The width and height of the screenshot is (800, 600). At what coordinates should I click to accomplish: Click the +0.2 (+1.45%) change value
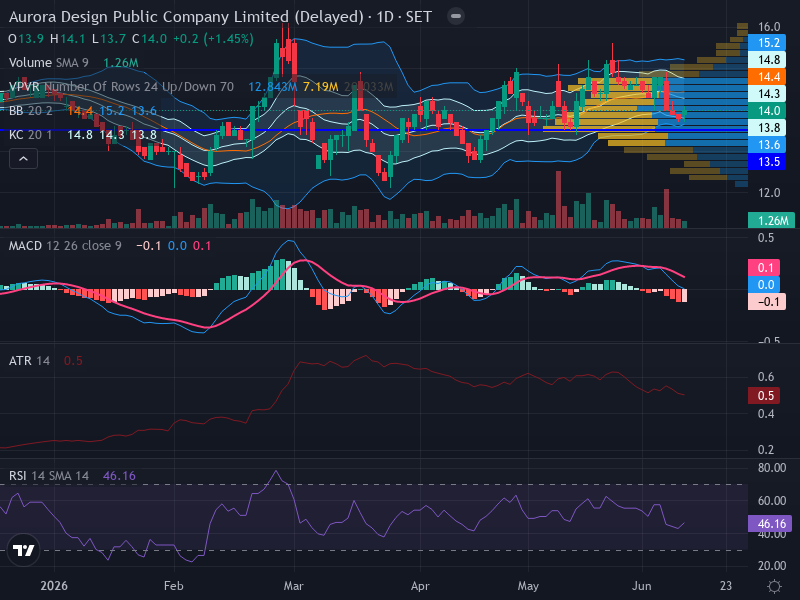[x=213, y=39]
